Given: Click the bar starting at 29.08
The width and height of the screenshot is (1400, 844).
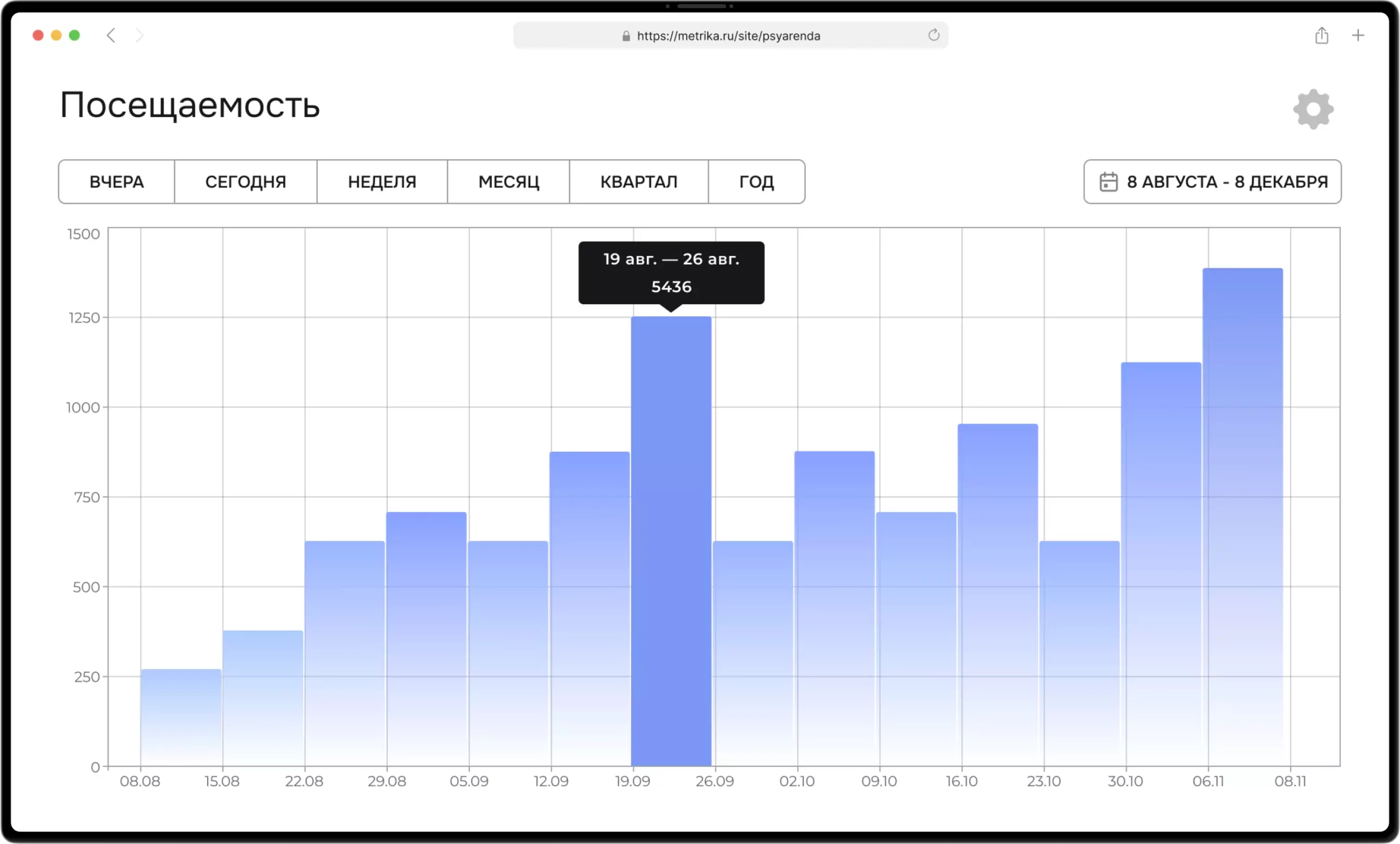Looking at the screenshot, I should [x=426, y=639].
